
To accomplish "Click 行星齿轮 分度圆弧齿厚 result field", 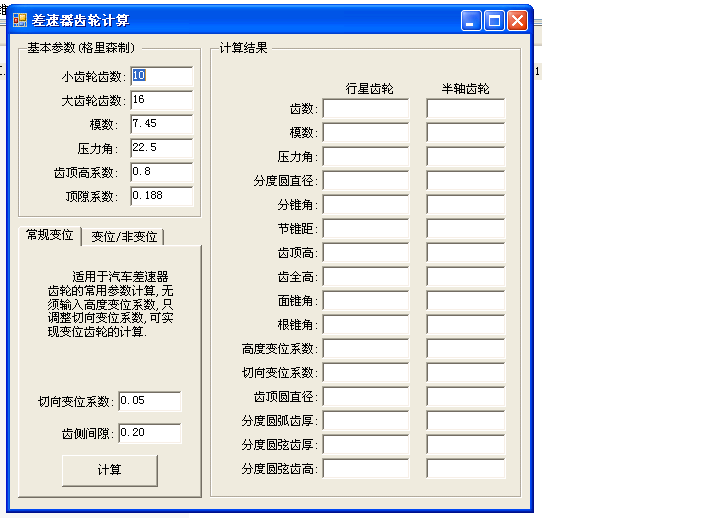I will (366, 421).
